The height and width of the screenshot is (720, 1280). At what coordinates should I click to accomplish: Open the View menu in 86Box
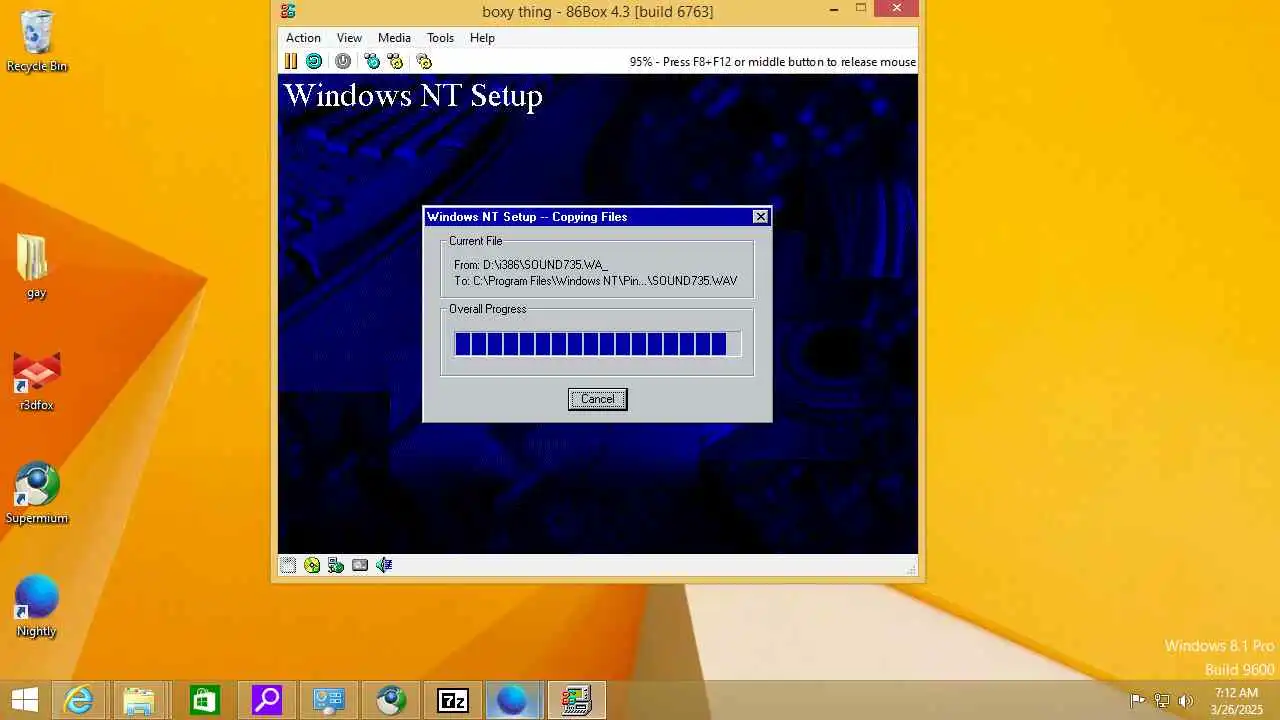[x=349, y=38]
